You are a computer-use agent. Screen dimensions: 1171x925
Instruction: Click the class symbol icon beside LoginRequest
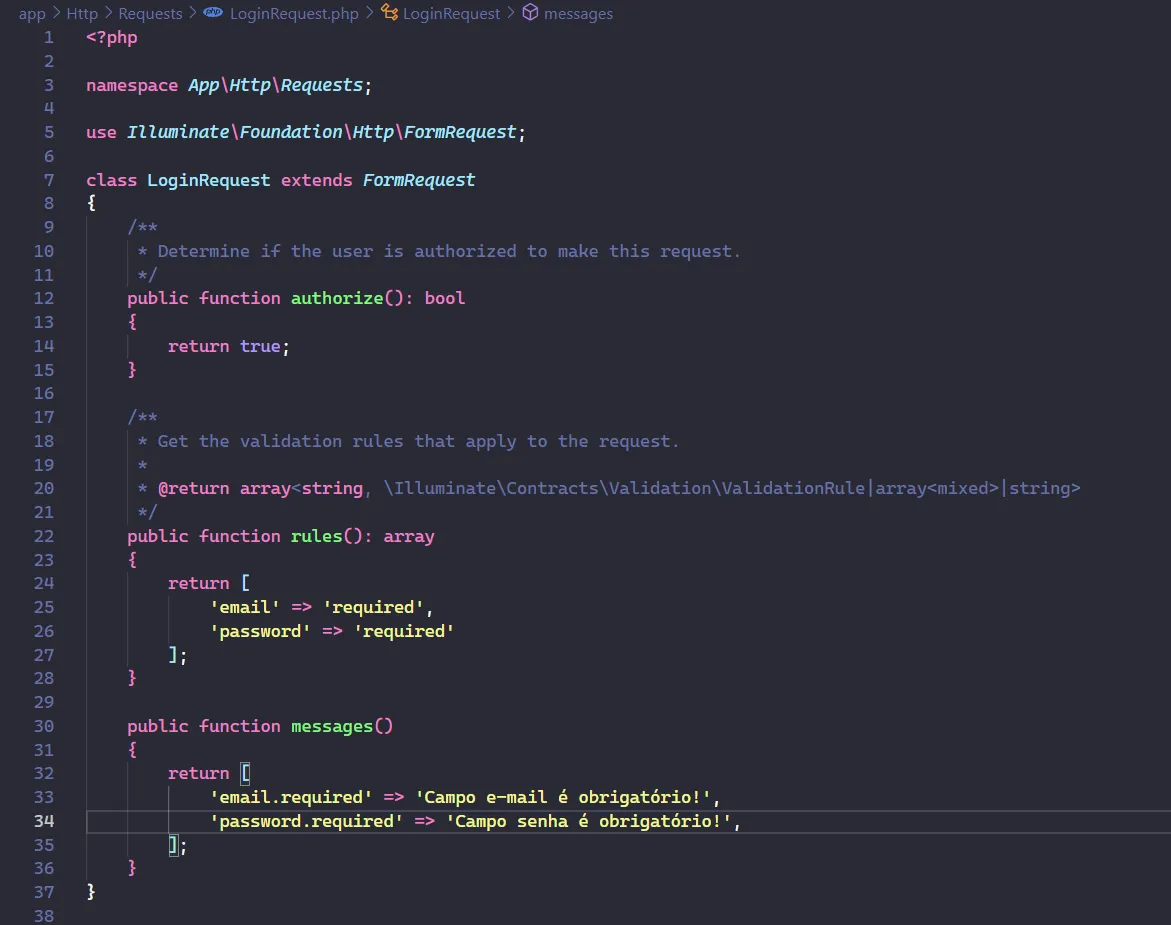389,13
